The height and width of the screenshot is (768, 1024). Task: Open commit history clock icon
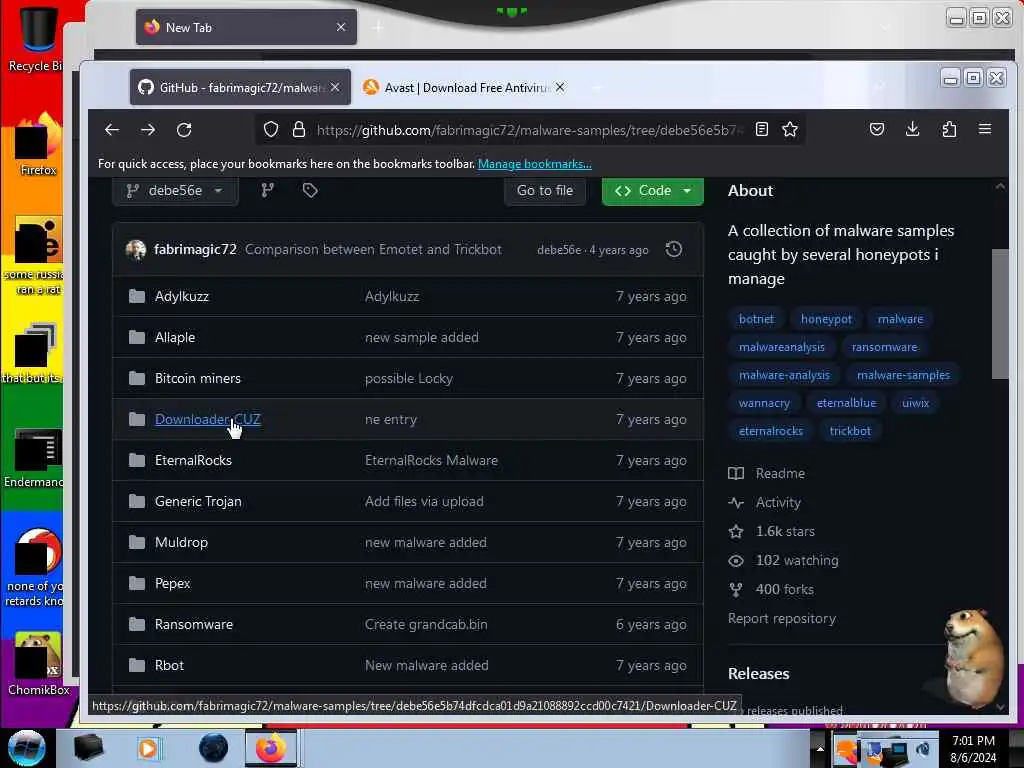click(x=673, y=249)
